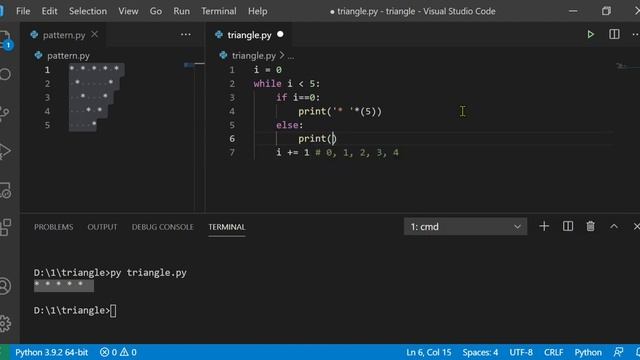Open the Manage gear icon

5,323
